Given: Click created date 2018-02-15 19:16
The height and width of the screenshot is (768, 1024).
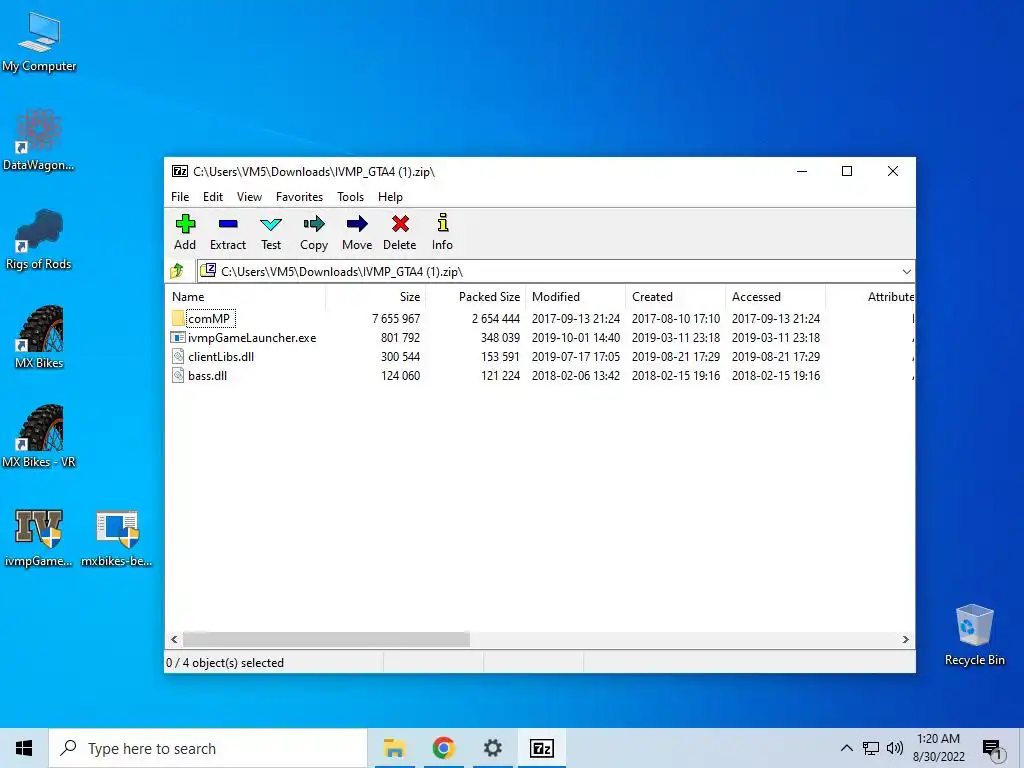Looking at the screenshot, I should tap(675, 376).
